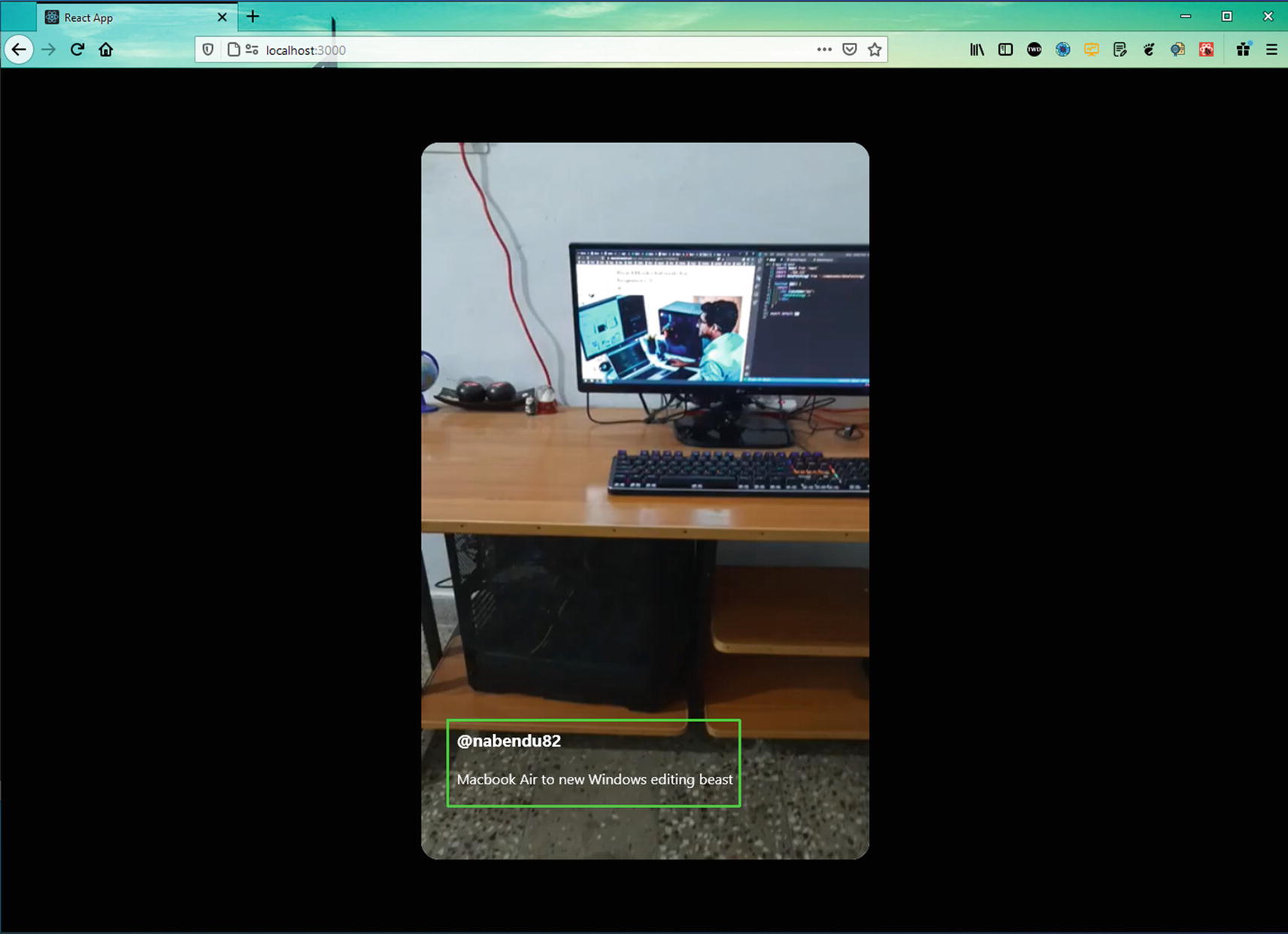Click the @nabendu82 username text
This screenshot has height=934, width=1288.
509,741
